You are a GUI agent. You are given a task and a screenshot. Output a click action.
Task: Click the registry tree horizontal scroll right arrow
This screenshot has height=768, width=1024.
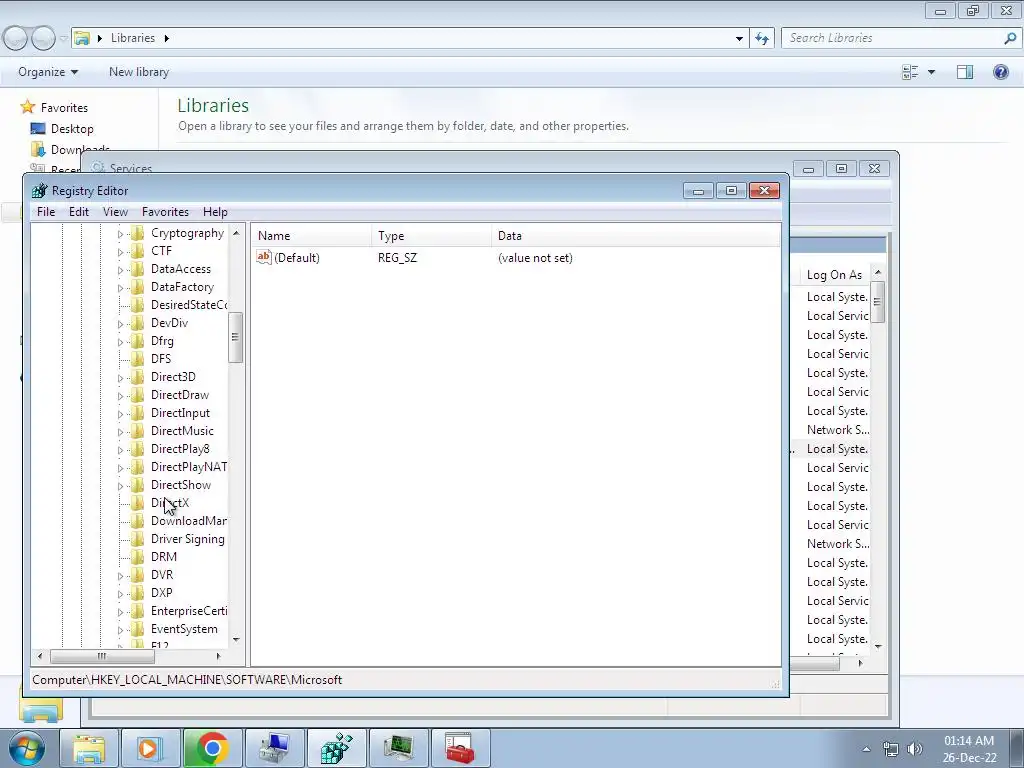coord(218,656)
